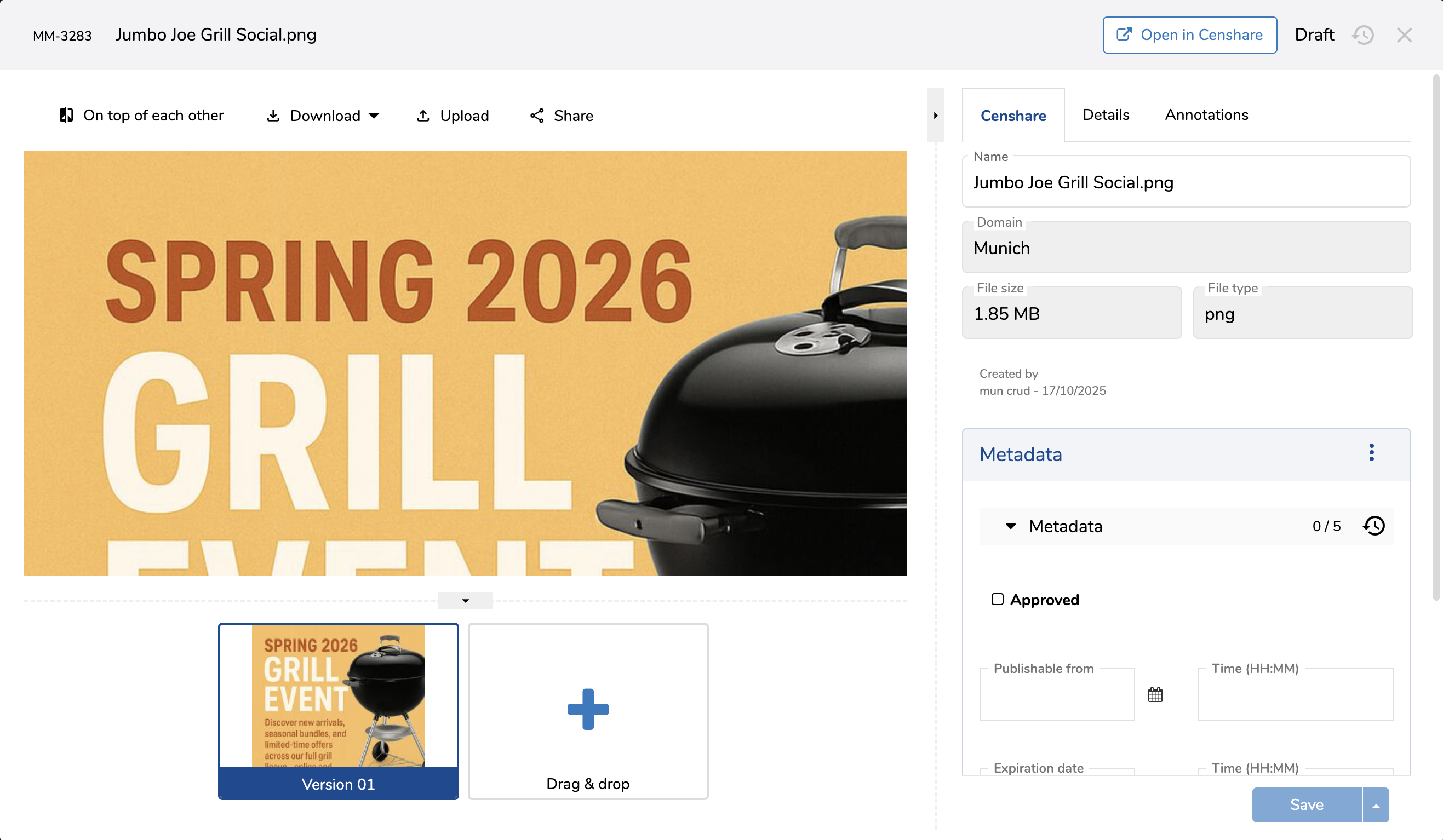Screen dimensions: 1443x840
Task: Click the blue Metadata panel heading
Action: point(1021,454)
